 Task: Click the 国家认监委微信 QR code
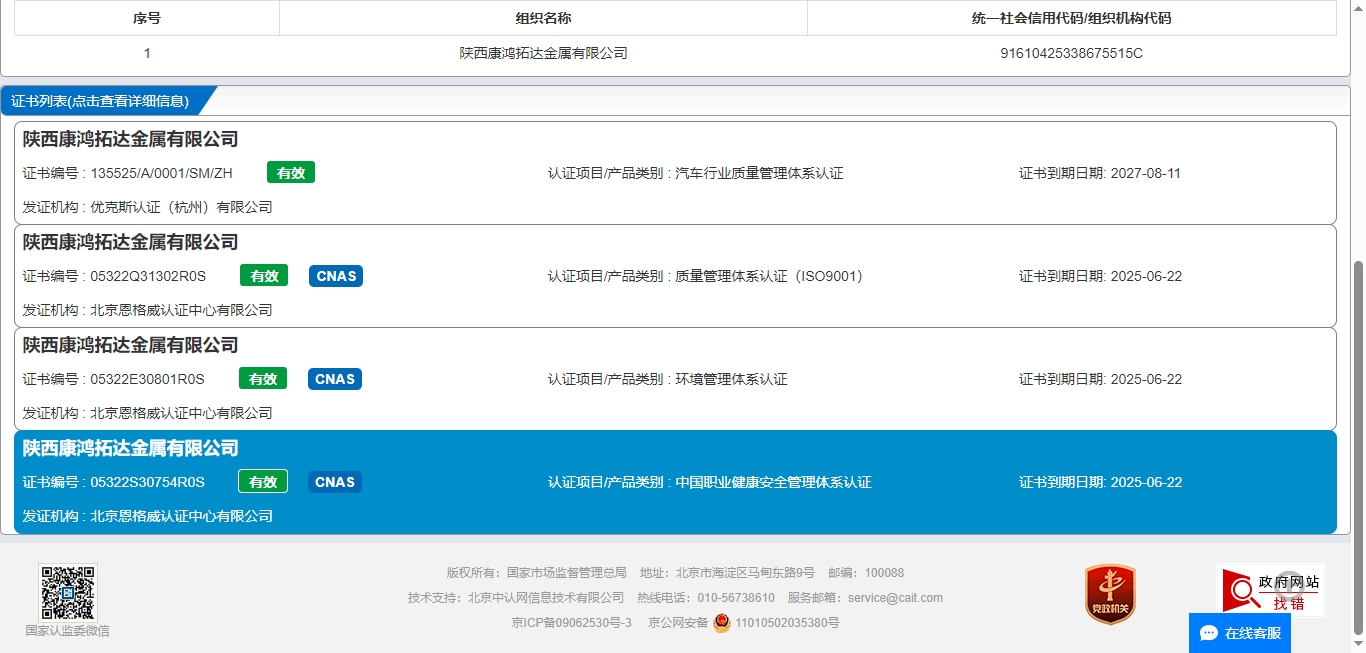point(68,592)
